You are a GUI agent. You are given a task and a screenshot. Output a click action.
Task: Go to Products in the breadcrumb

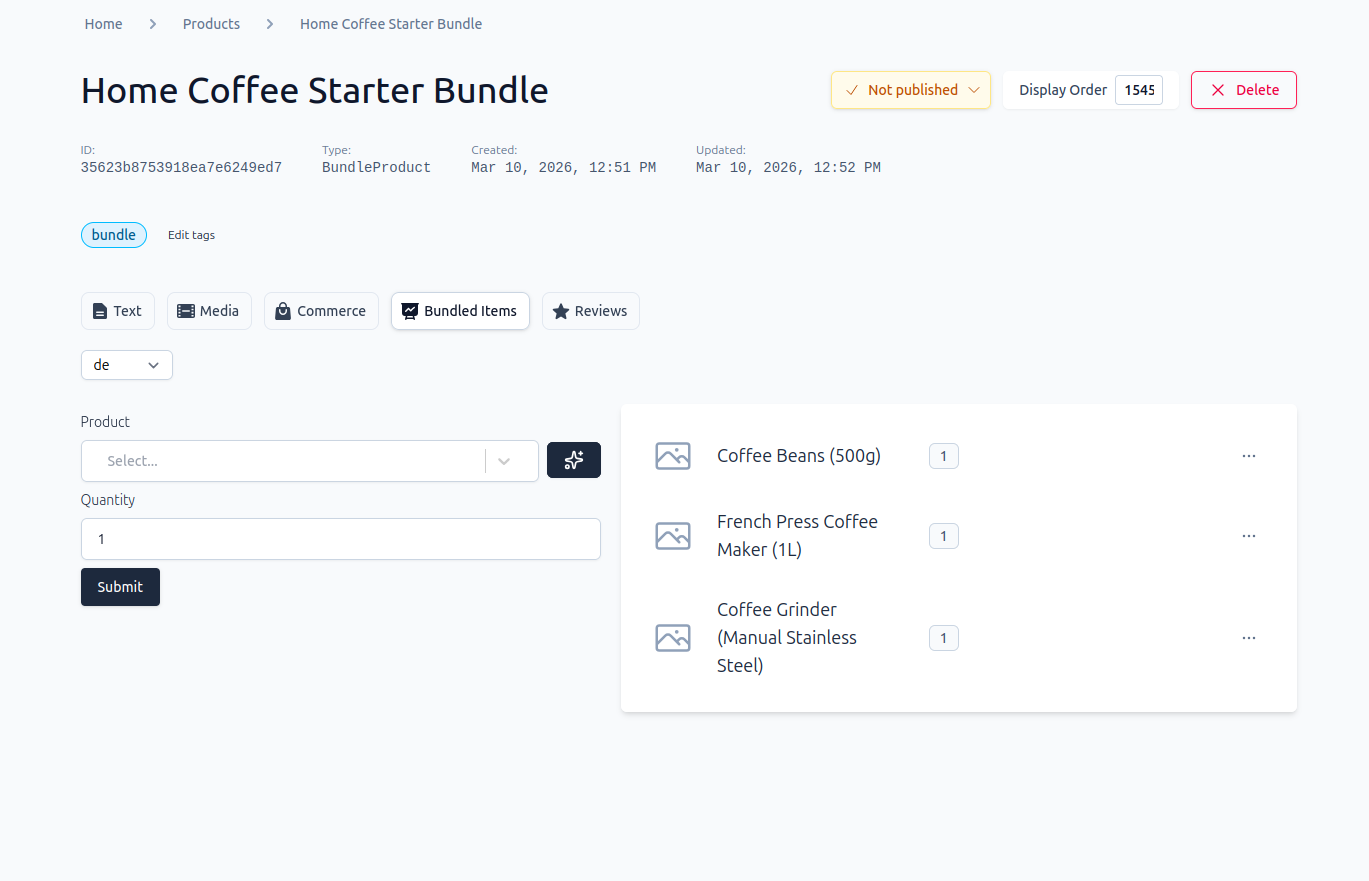click(211, 24)
